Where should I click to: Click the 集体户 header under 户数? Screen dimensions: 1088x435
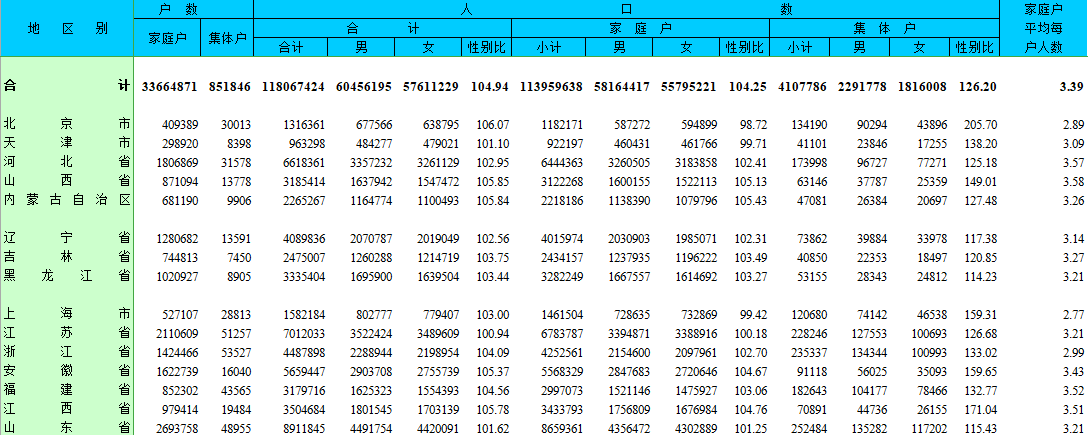point(228,38)
